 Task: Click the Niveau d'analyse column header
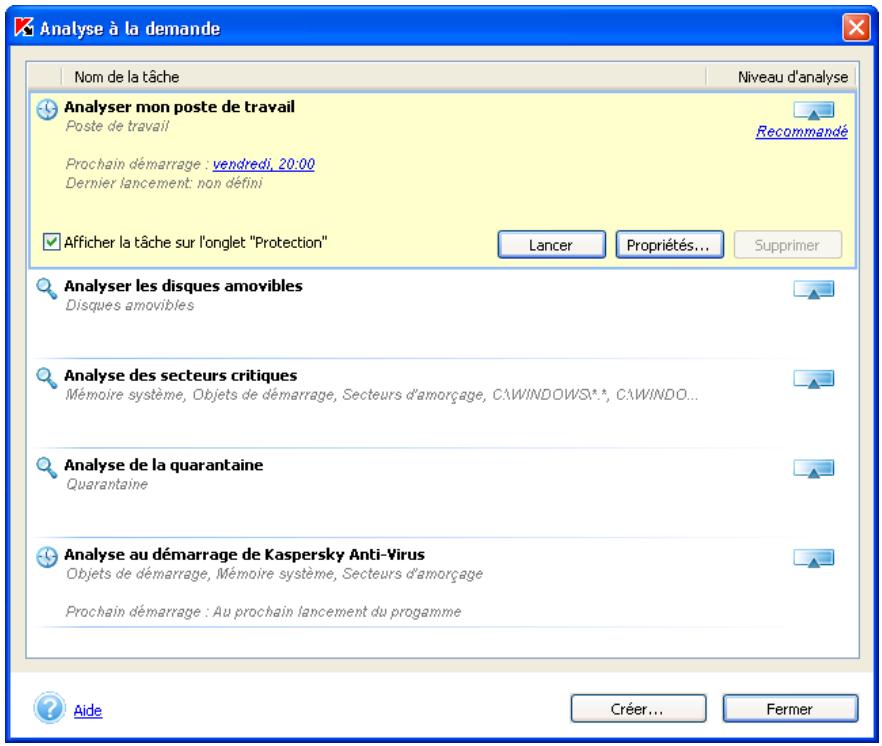pyautogui.click(x=782, y=77)
